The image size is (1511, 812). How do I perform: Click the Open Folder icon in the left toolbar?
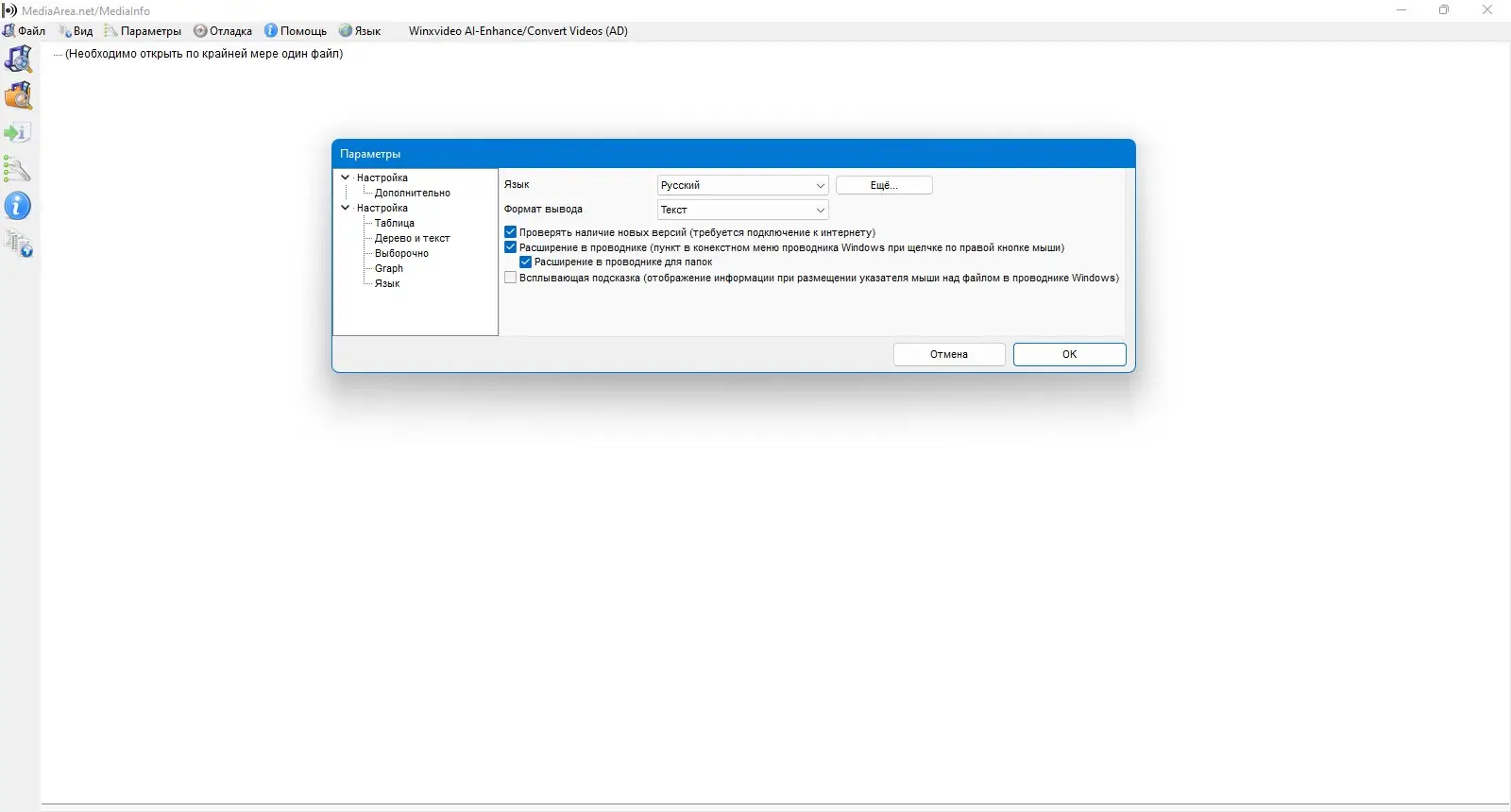click(x=18, y=96)
